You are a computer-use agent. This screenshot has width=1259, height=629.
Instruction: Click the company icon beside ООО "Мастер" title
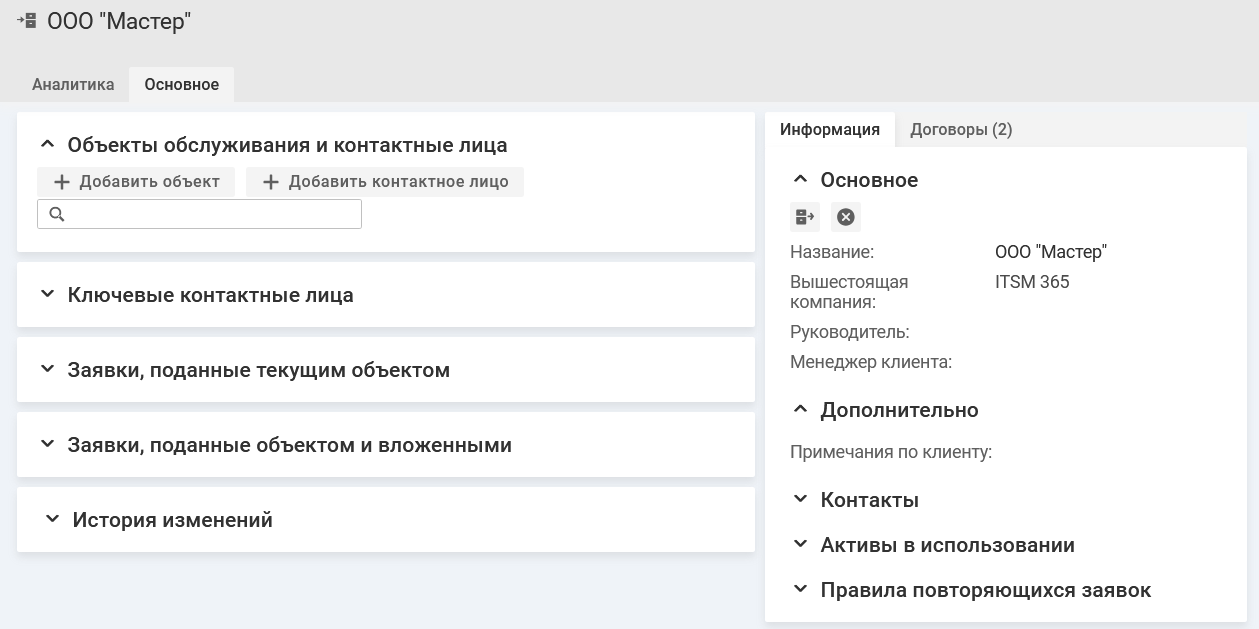(x=27, y=21)
